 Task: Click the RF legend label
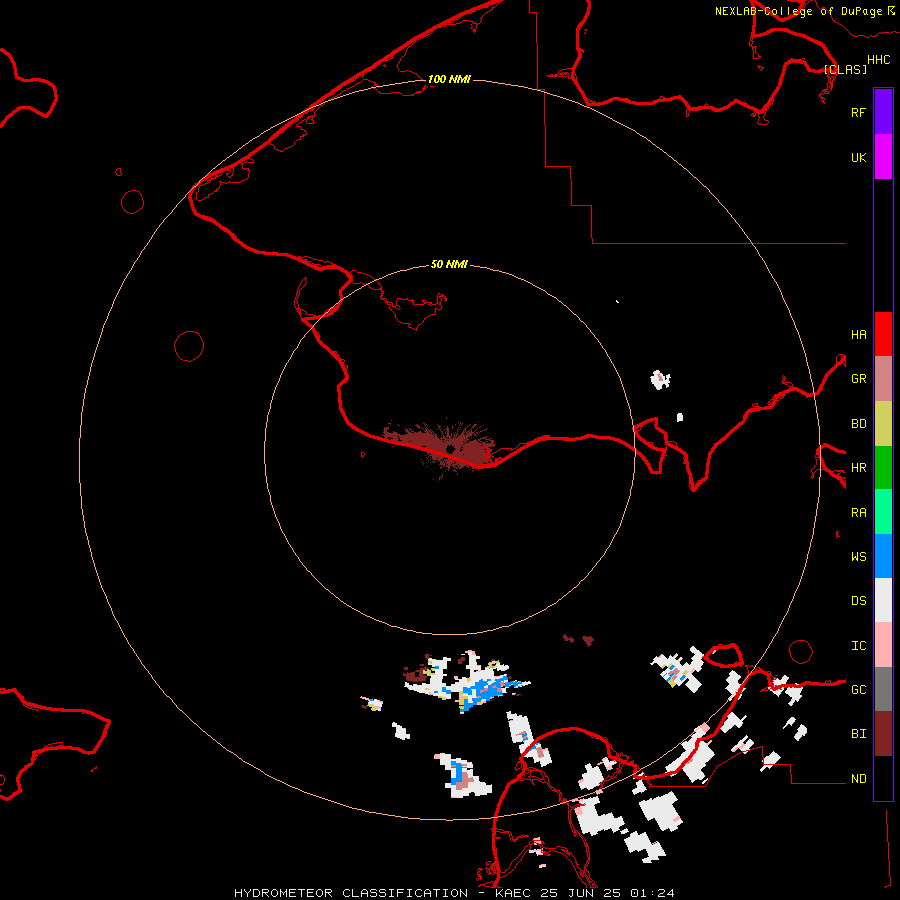(x=858, y=112)
